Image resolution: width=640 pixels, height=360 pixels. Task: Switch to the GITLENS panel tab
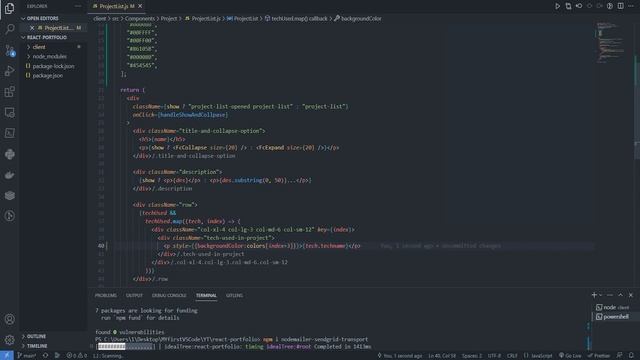click(x=234, y=295)
